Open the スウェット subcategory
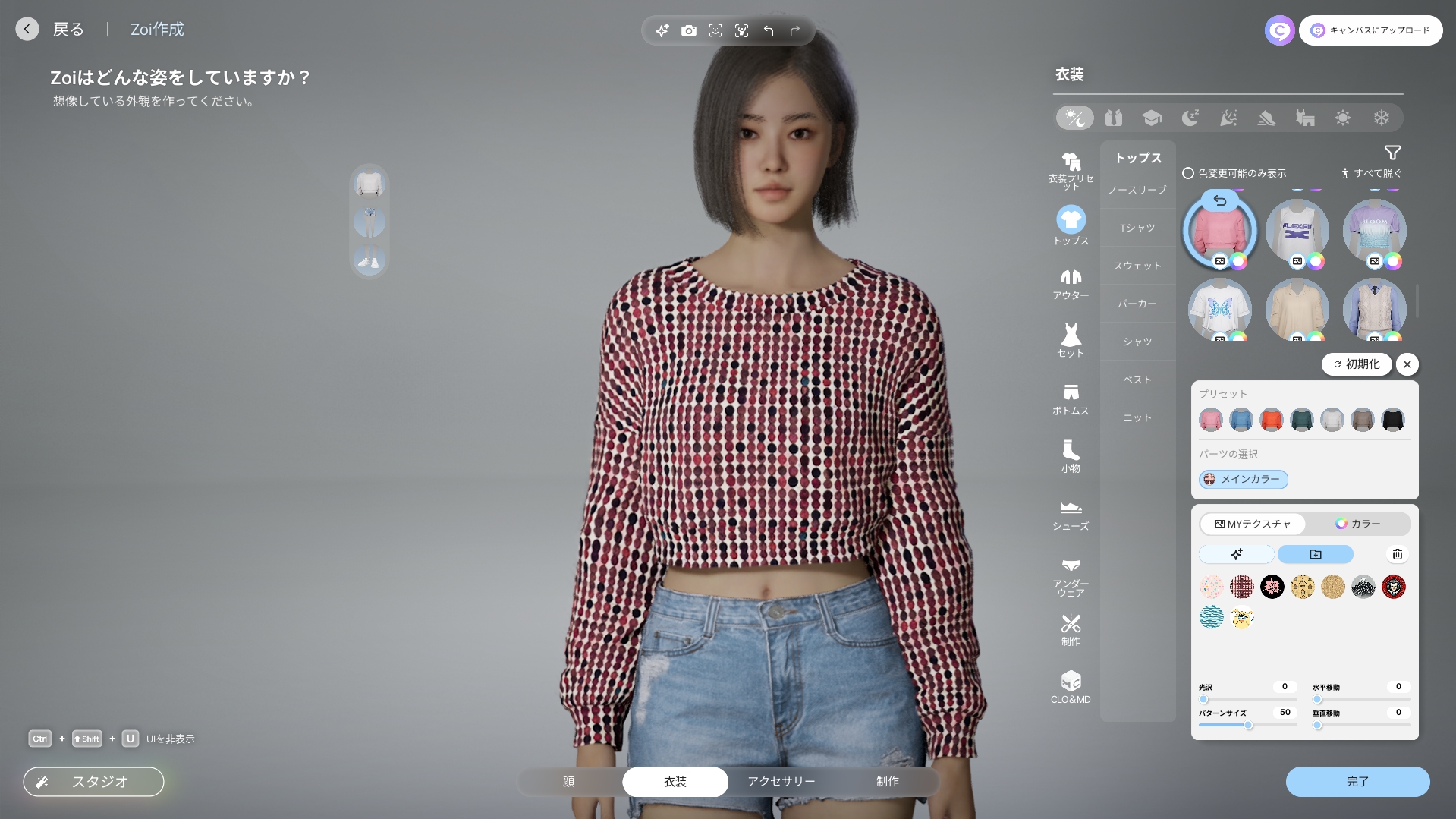1456x819 pixels. click(x=1137, y=266)
